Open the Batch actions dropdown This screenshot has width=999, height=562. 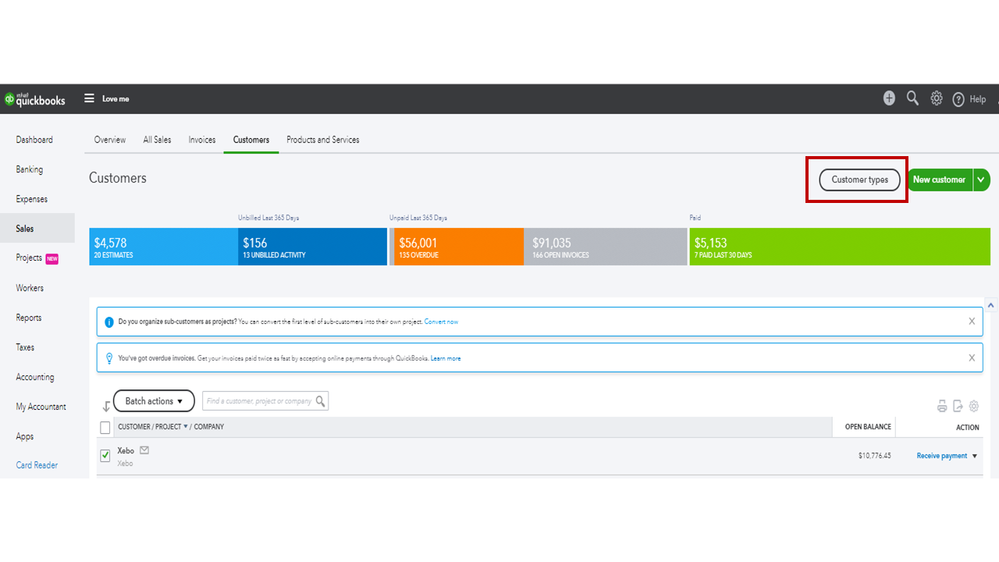154,401
